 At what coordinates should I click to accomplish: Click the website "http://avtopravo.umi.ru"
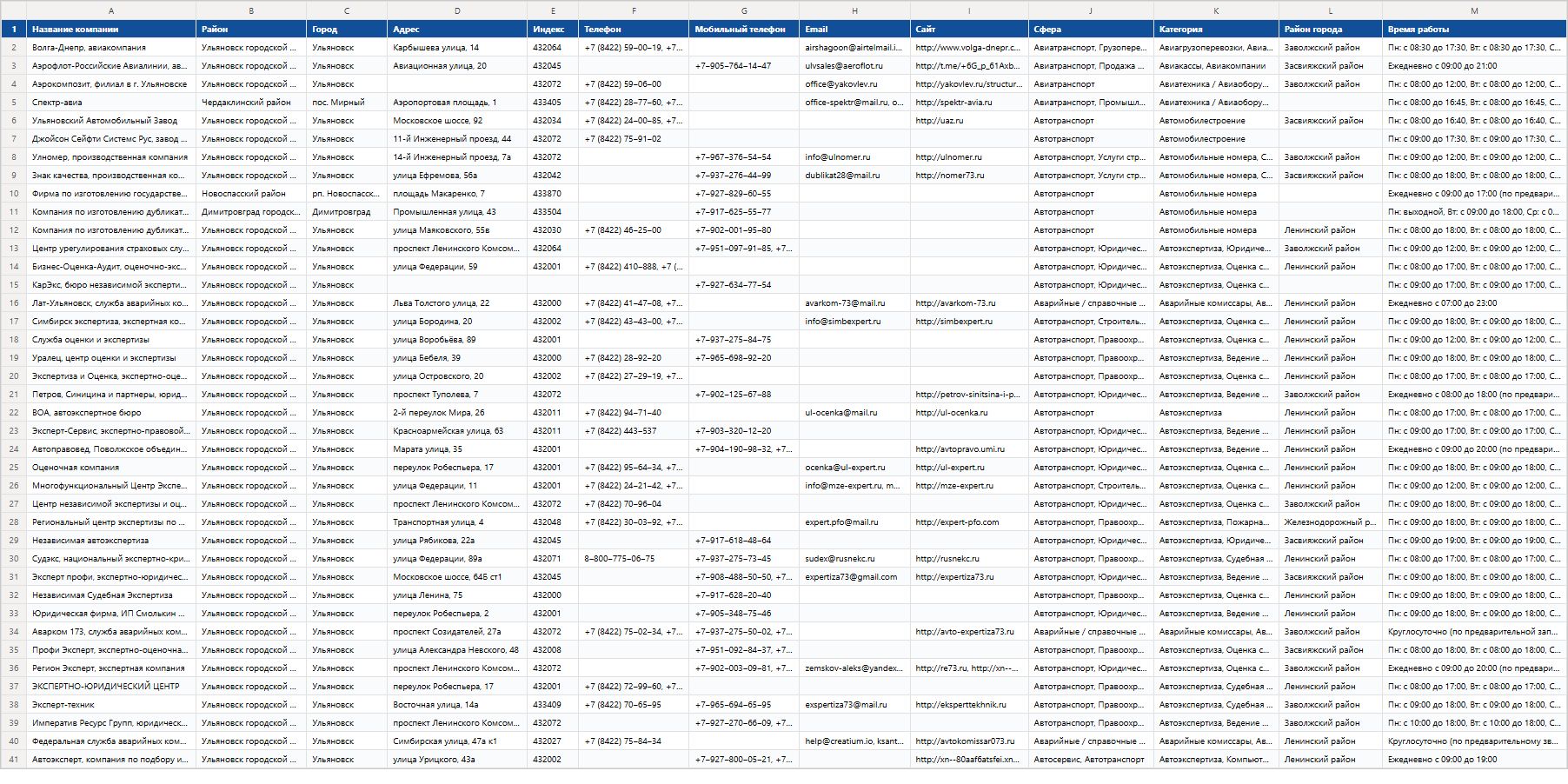(969, 449)
